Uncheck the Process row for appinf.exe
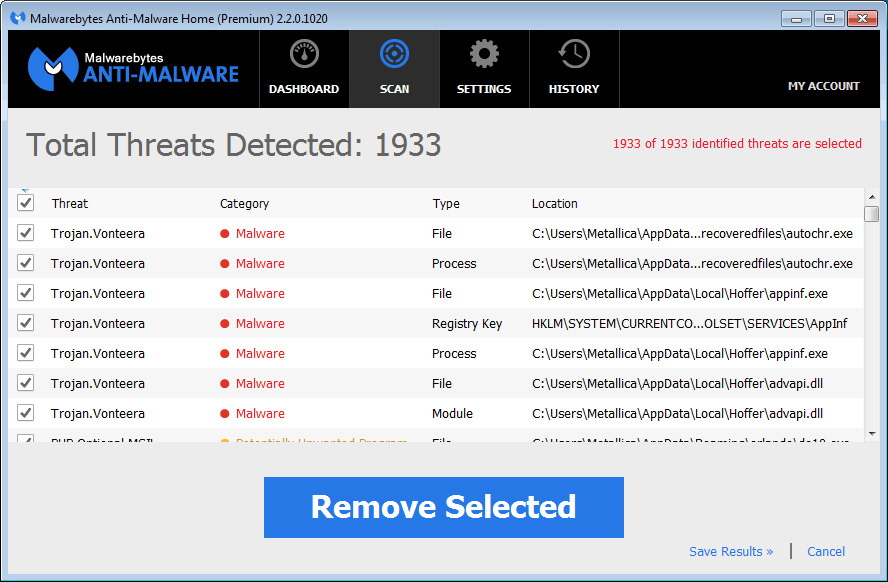Viewport: 888px width, 582px height. click(x=25, y=353)
